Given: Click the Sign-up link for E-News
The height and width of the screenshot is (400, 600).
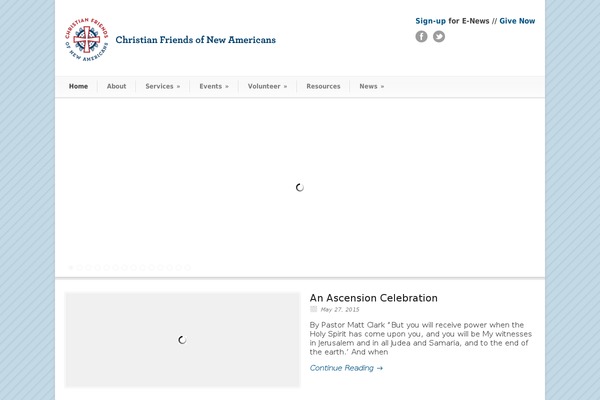Looking at the screenshot, I should tap(430, 21).
